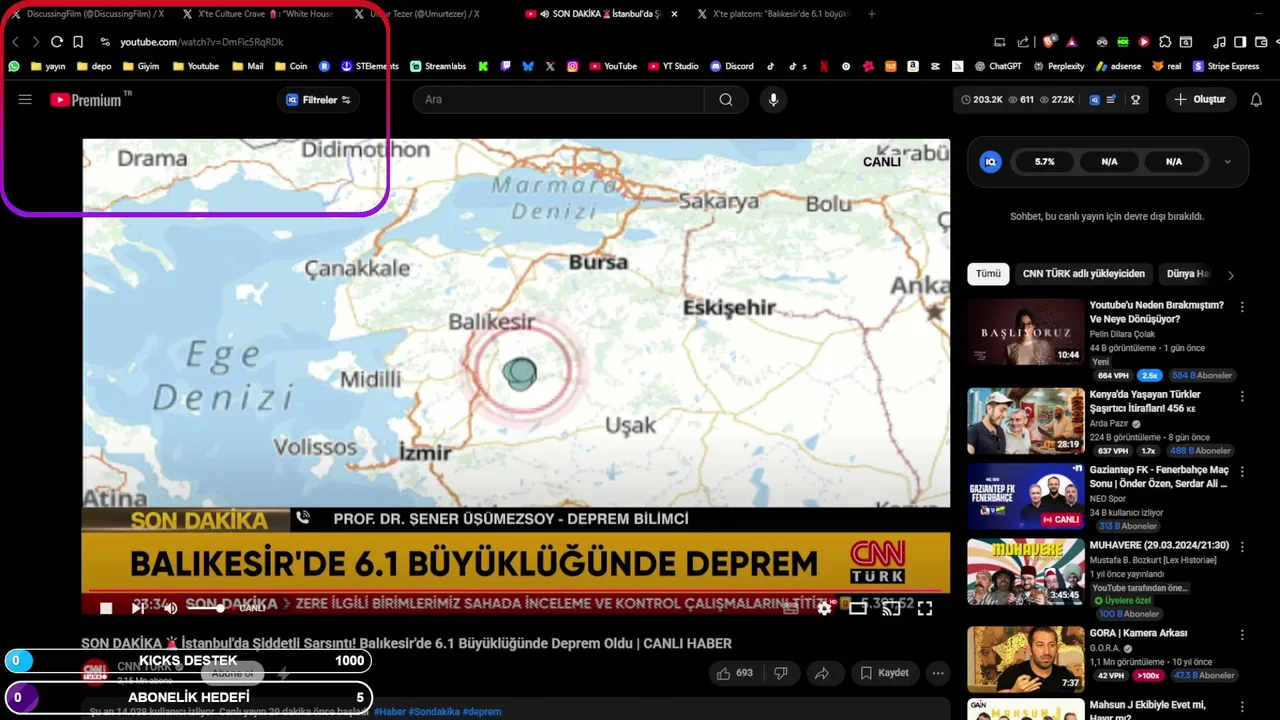Open player settings gear icon
The width and height of the screenshot is (1280, 720).
pyautogui.click(x=824, y=607)
